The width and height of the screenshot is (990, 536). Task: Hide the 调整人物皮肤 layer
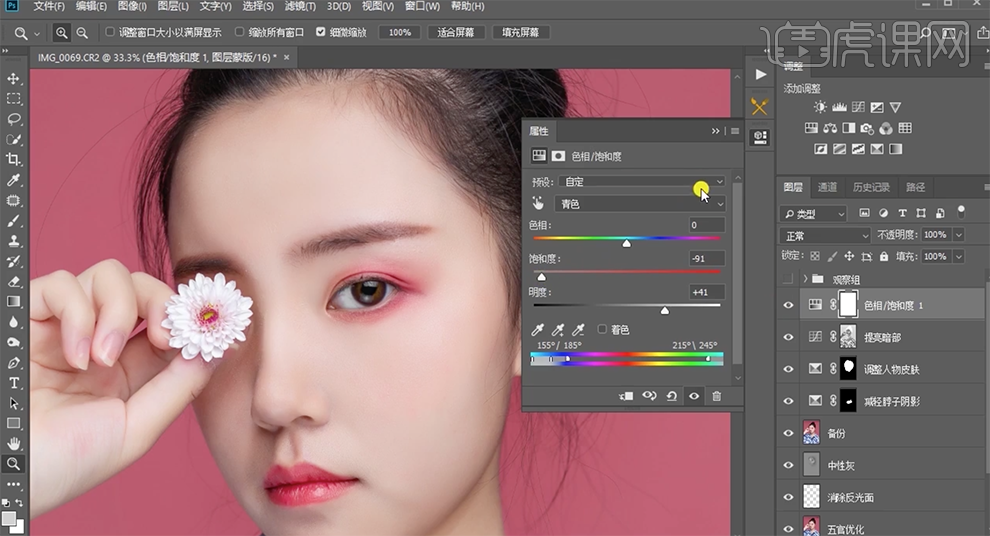pos(788,369)
